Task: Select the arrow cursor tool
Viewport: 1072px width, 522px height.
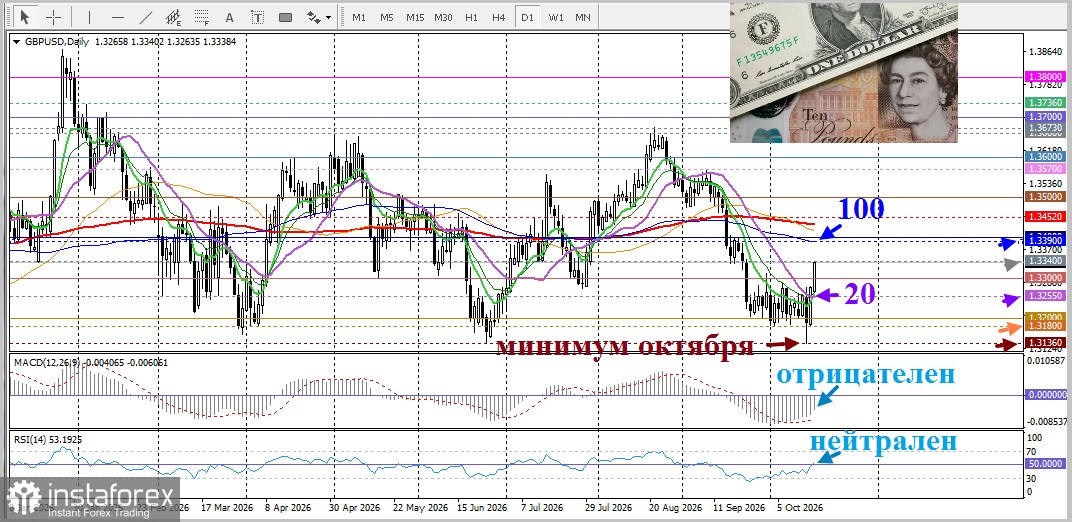Action: (x=25, y=16)
